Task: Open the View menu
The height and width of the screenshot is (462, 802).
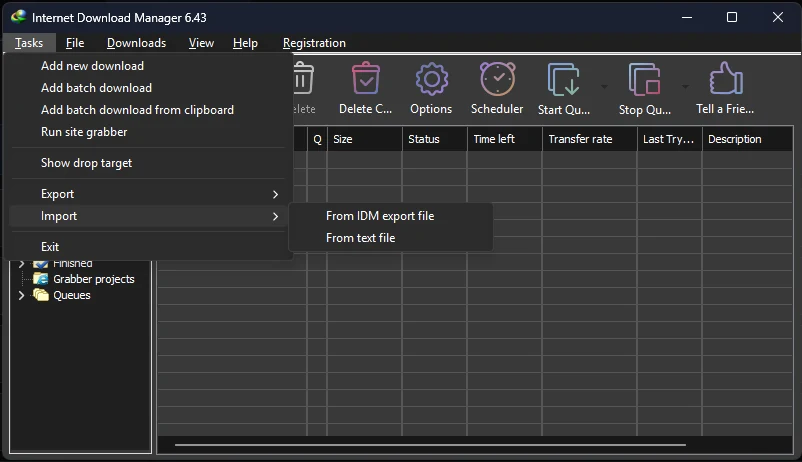Action: pyautogui.click(x=201, y=43)
